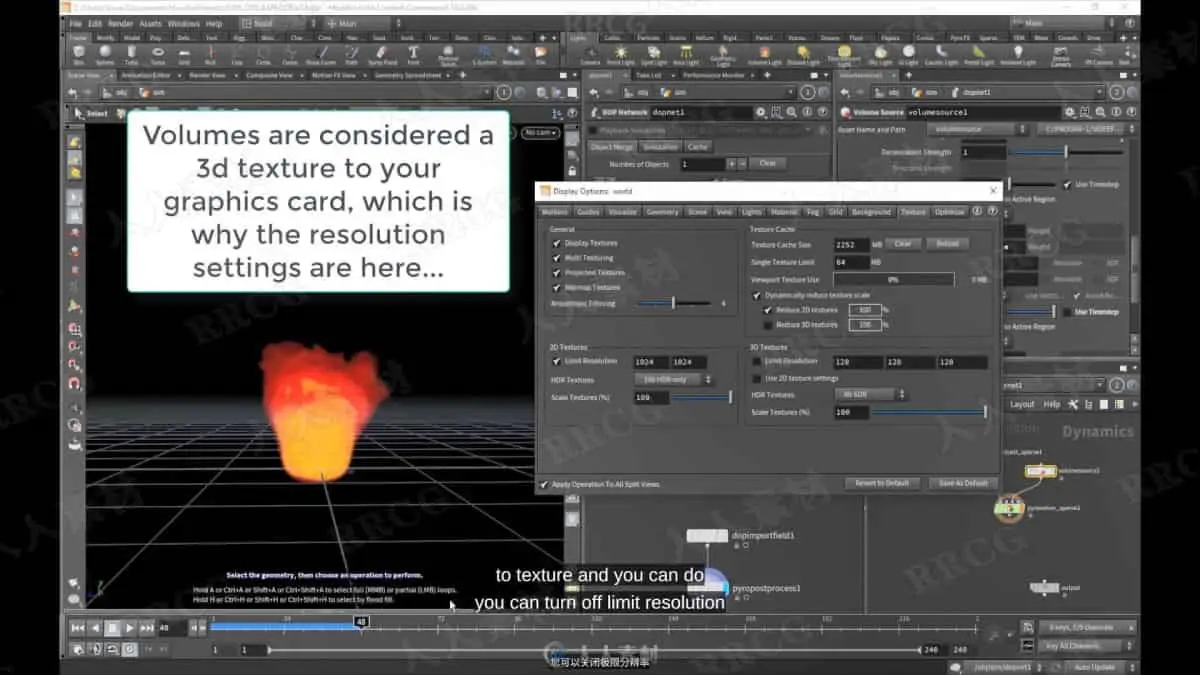The image size is (1200, 675).
Task: Click Save As Default button
Action: [963, 483]
